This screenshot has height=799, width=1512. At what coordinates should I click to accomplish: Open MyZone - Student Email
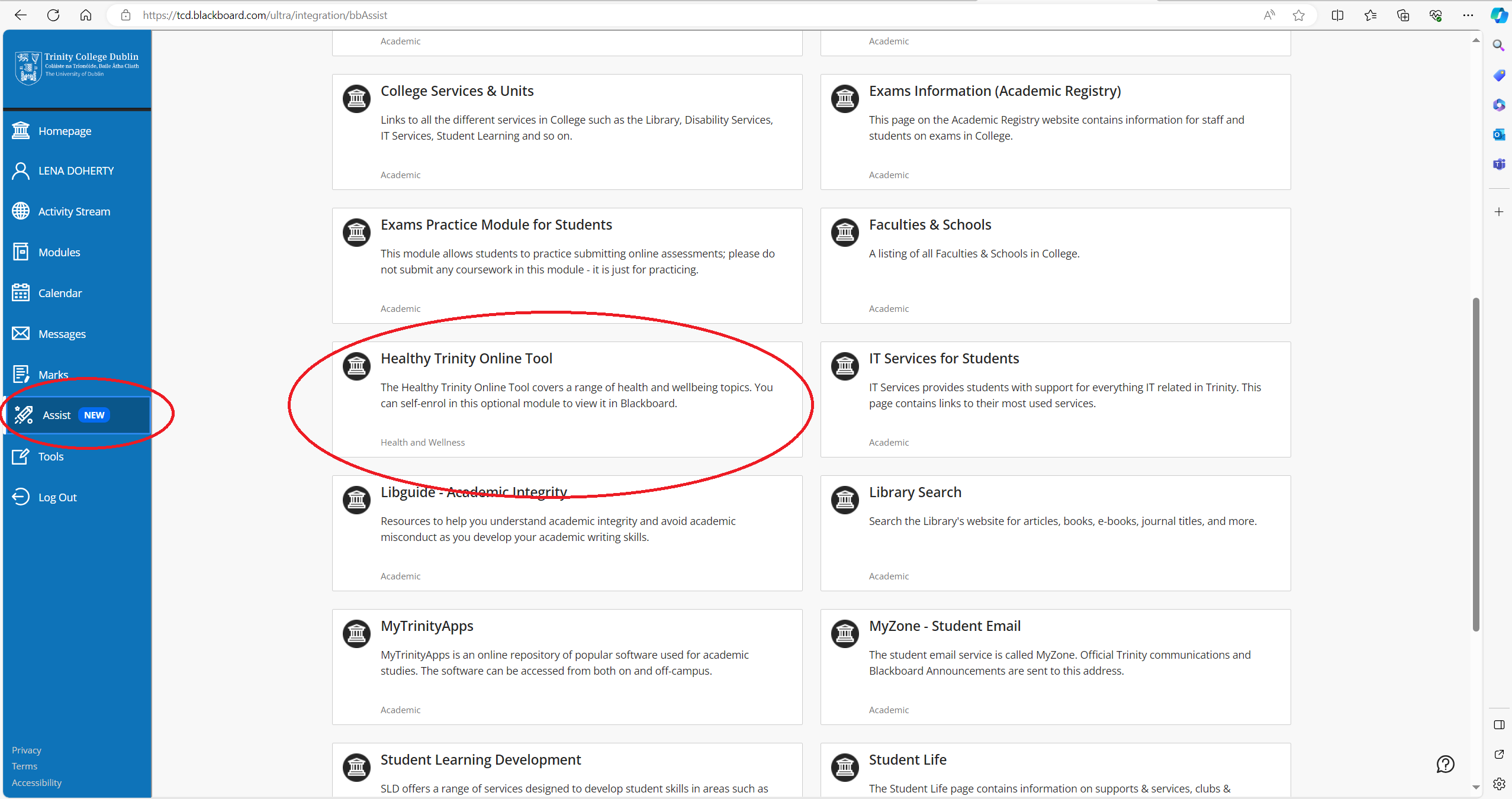coord(944,626)
